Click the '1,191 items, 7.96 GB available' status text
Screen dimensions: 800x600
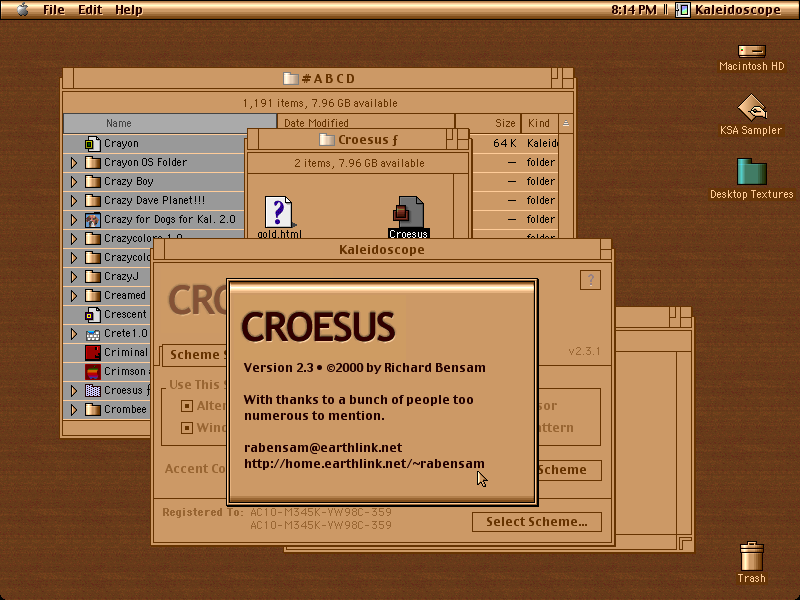320,103
